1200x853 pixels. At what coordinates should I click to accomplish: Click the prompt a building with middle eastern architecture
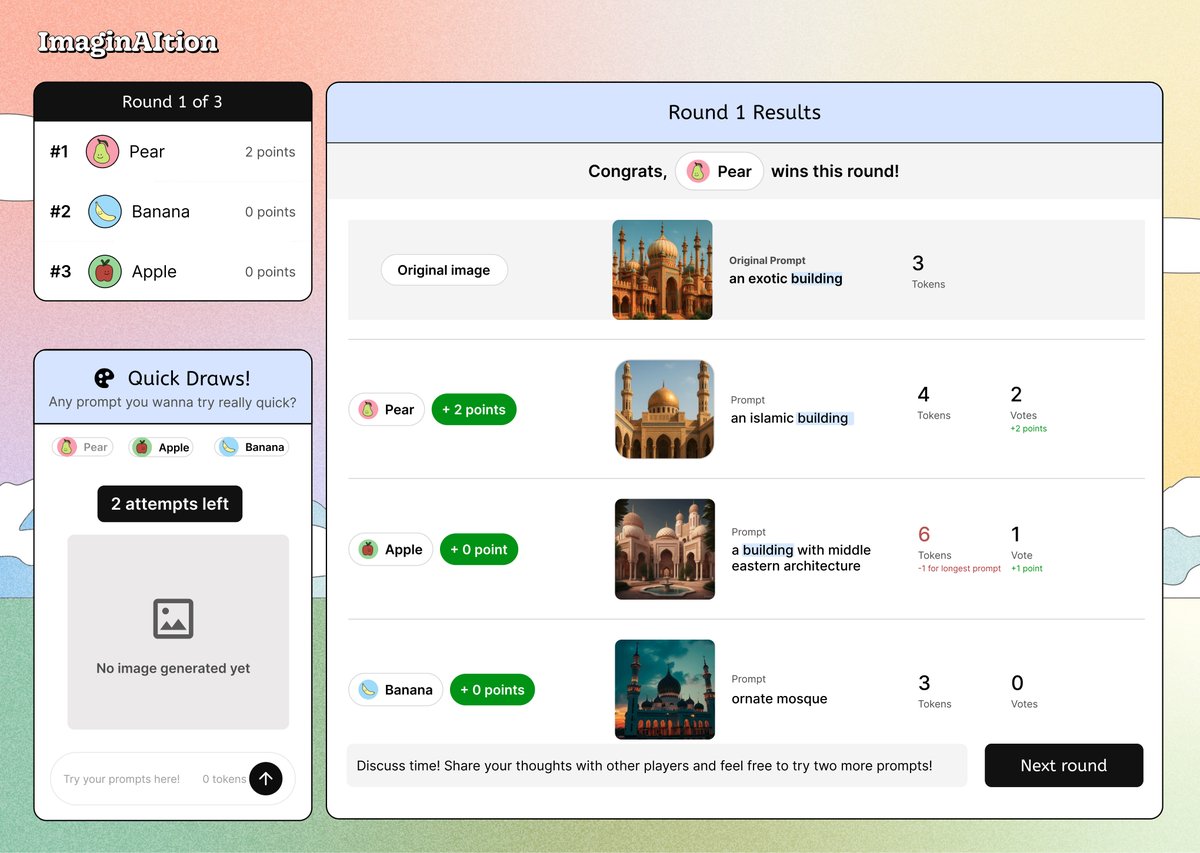point(801,558)
